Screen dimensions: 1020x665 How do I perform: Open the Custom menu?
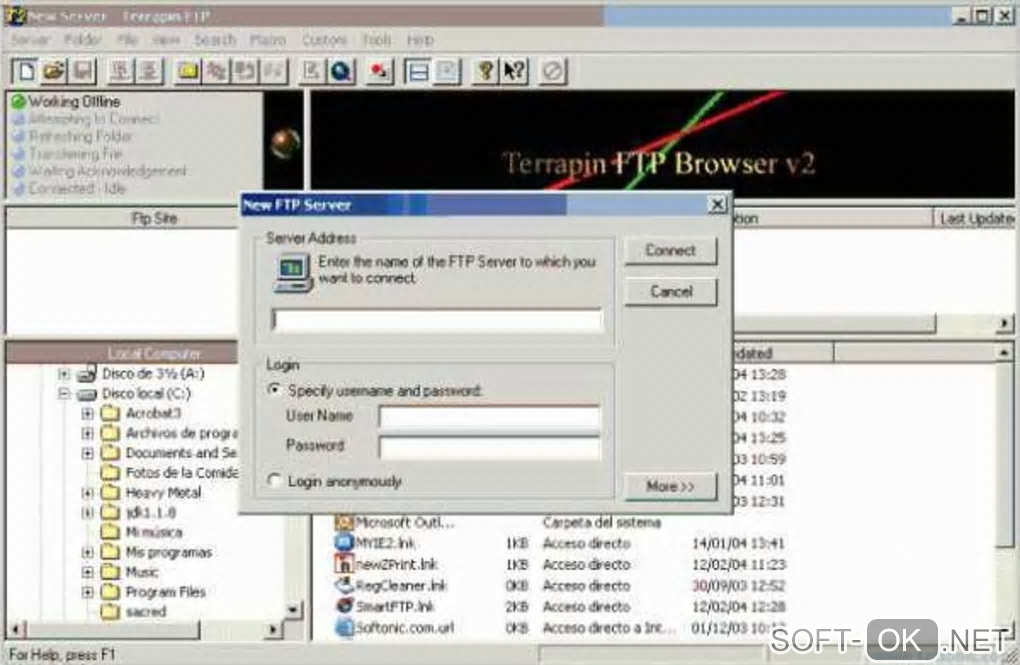point(325,40)
